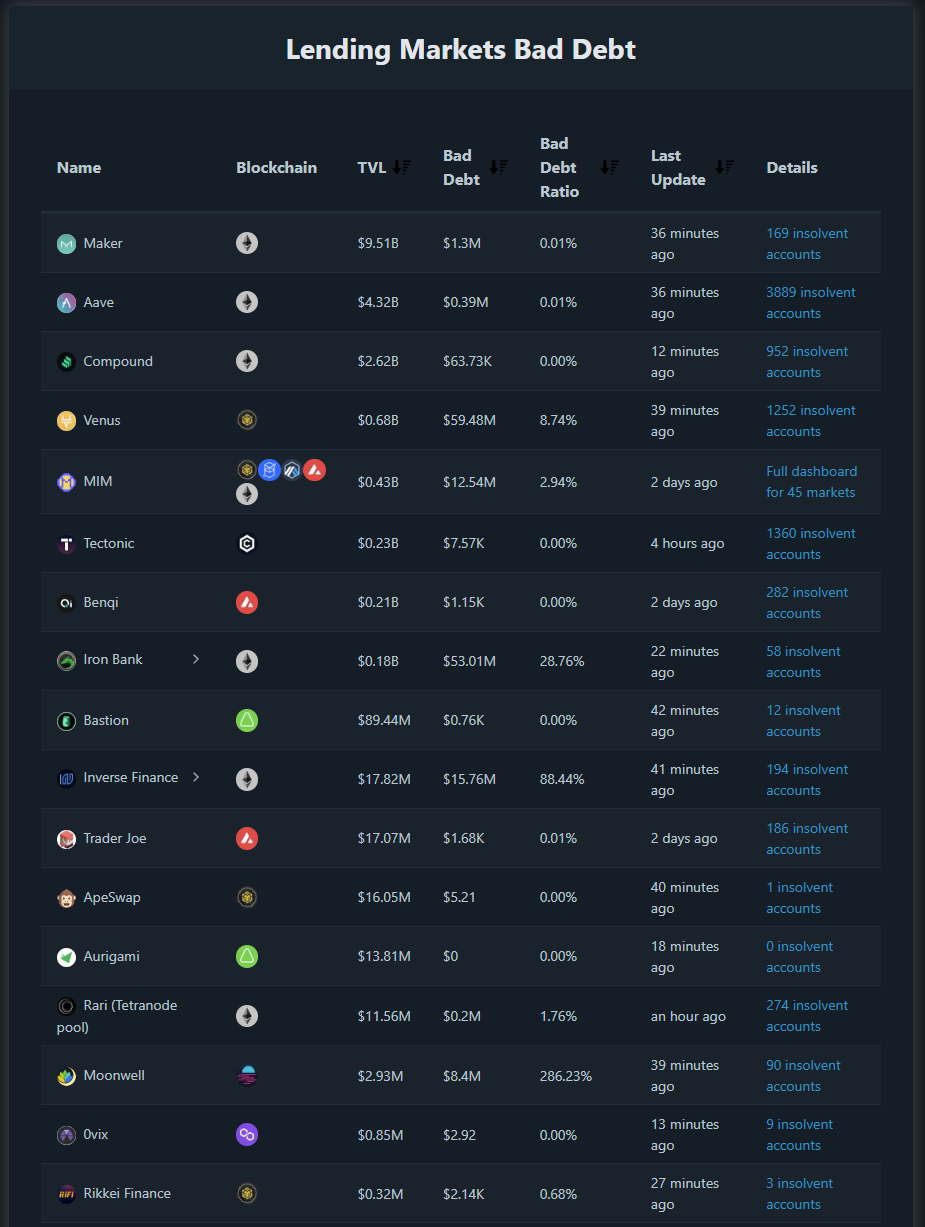Viewport: 925px width, 1227px height.
Task: Sort the table by Bad Debt
Action: coord(499,168)
